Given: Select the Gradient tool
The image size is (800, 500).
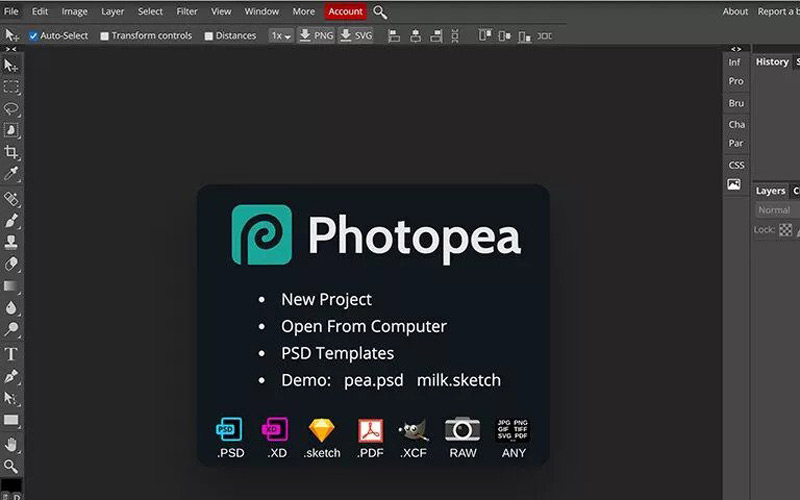Looking at the screenshot, I should (x=11, y=286).
